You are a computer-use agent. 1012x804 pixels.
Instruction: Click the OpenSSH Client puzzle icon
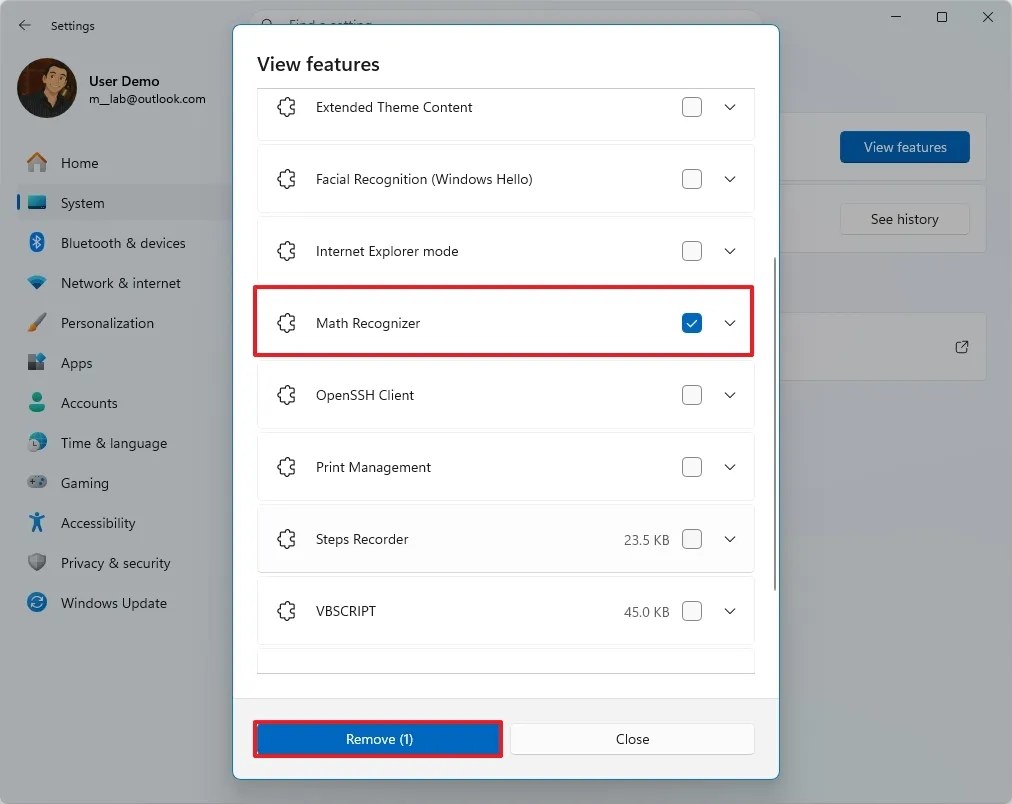[x=287, y=395]
